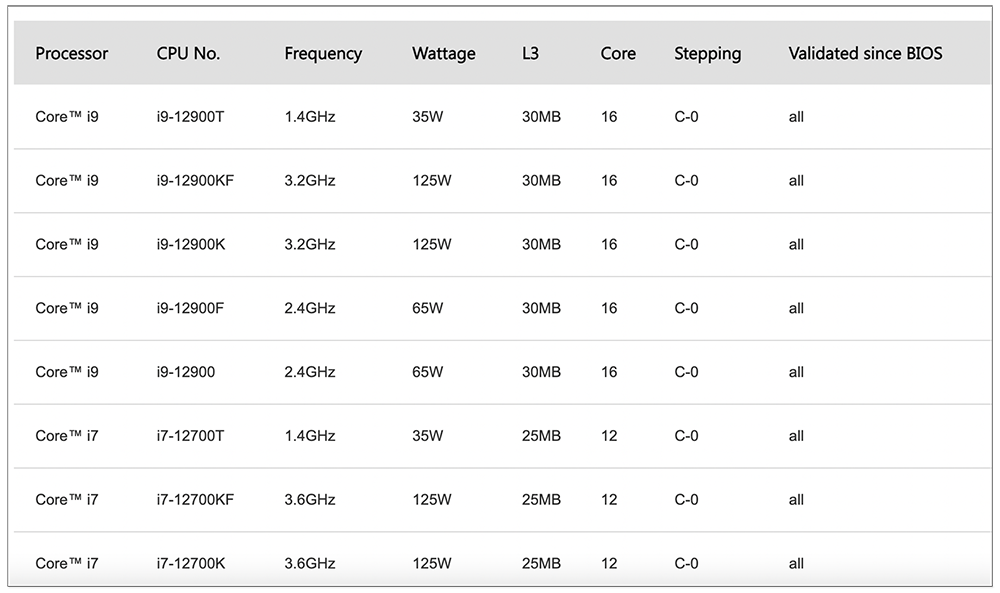Click the i7-12700KF CPU number
Viewport: 1000px width, 593px height.
coord(195,500)
